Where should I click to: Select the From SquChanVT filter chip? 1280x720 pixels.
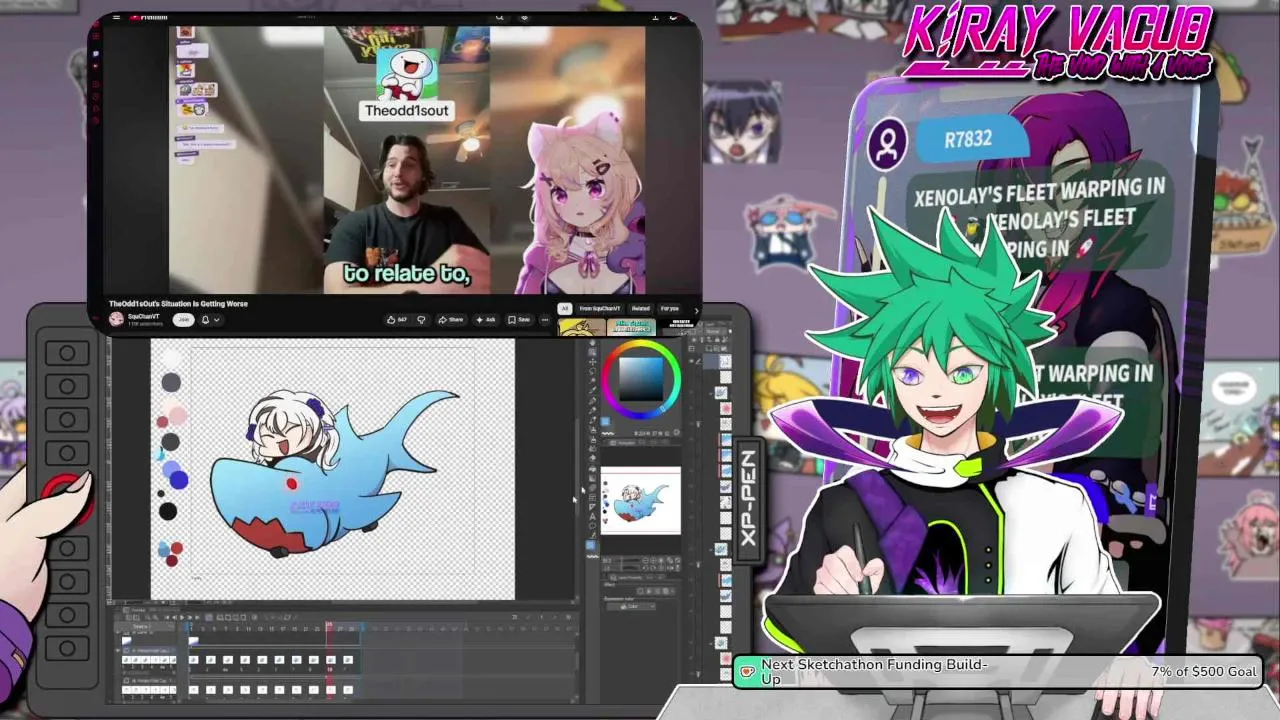600,309
